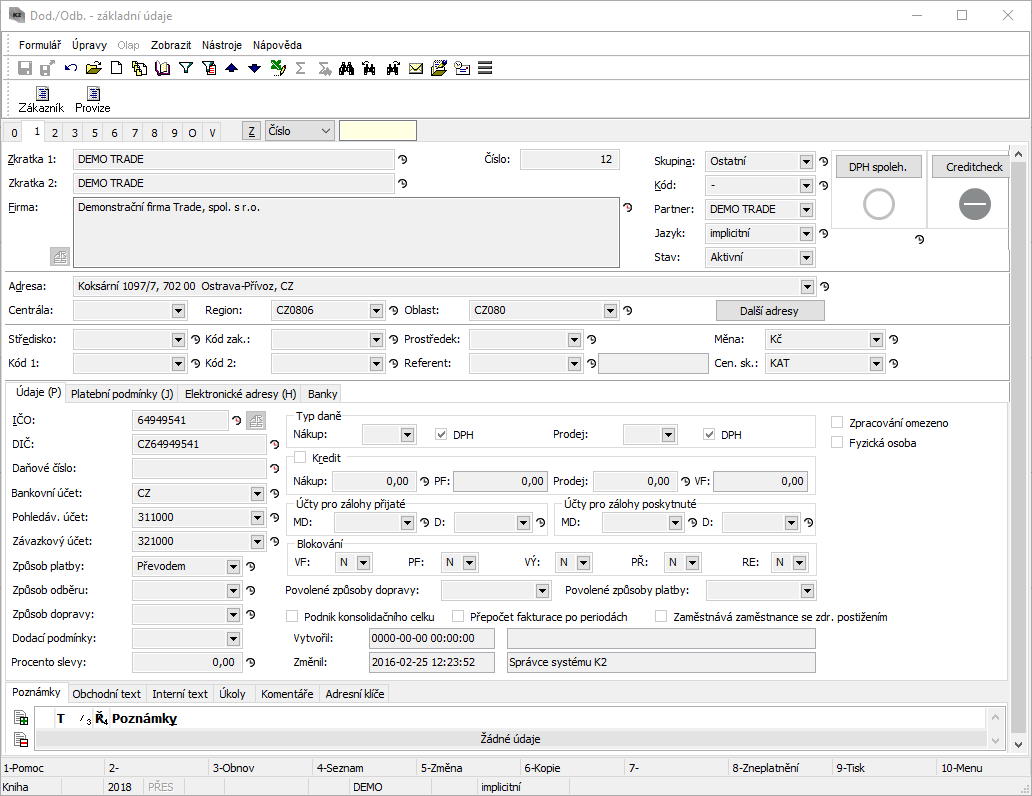Click the open folder icon in toolbar
The height and width of the screenshot is (796, 1032).
click(x=94, y=68)
